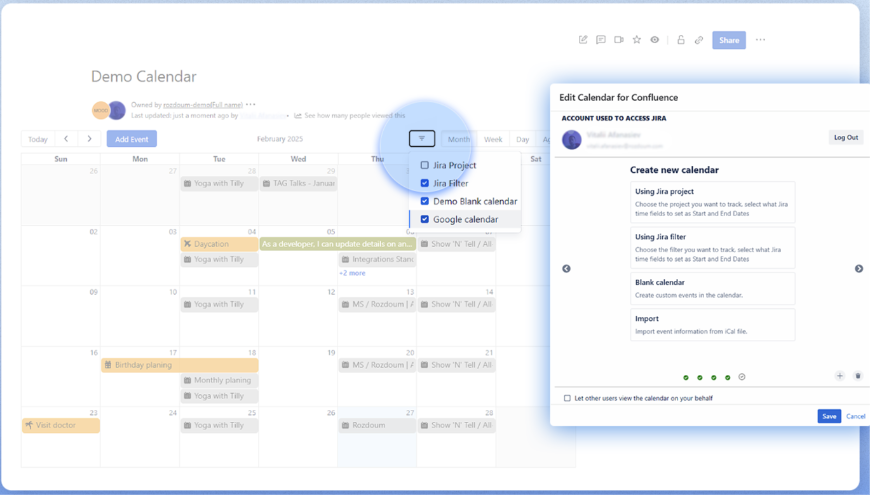Check the Jira Project checkbox
870x495 pixels.
tap(424, 165)
